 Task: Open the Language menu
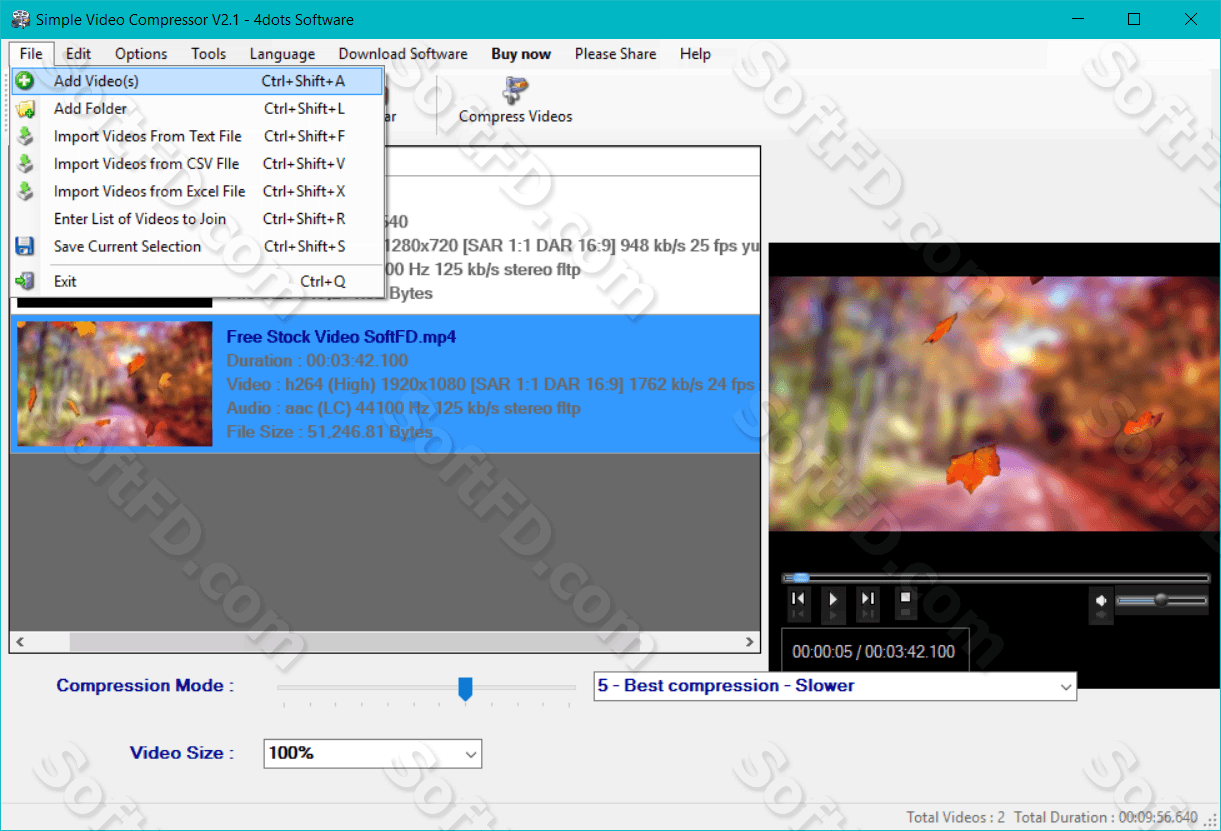click(282, 54)
